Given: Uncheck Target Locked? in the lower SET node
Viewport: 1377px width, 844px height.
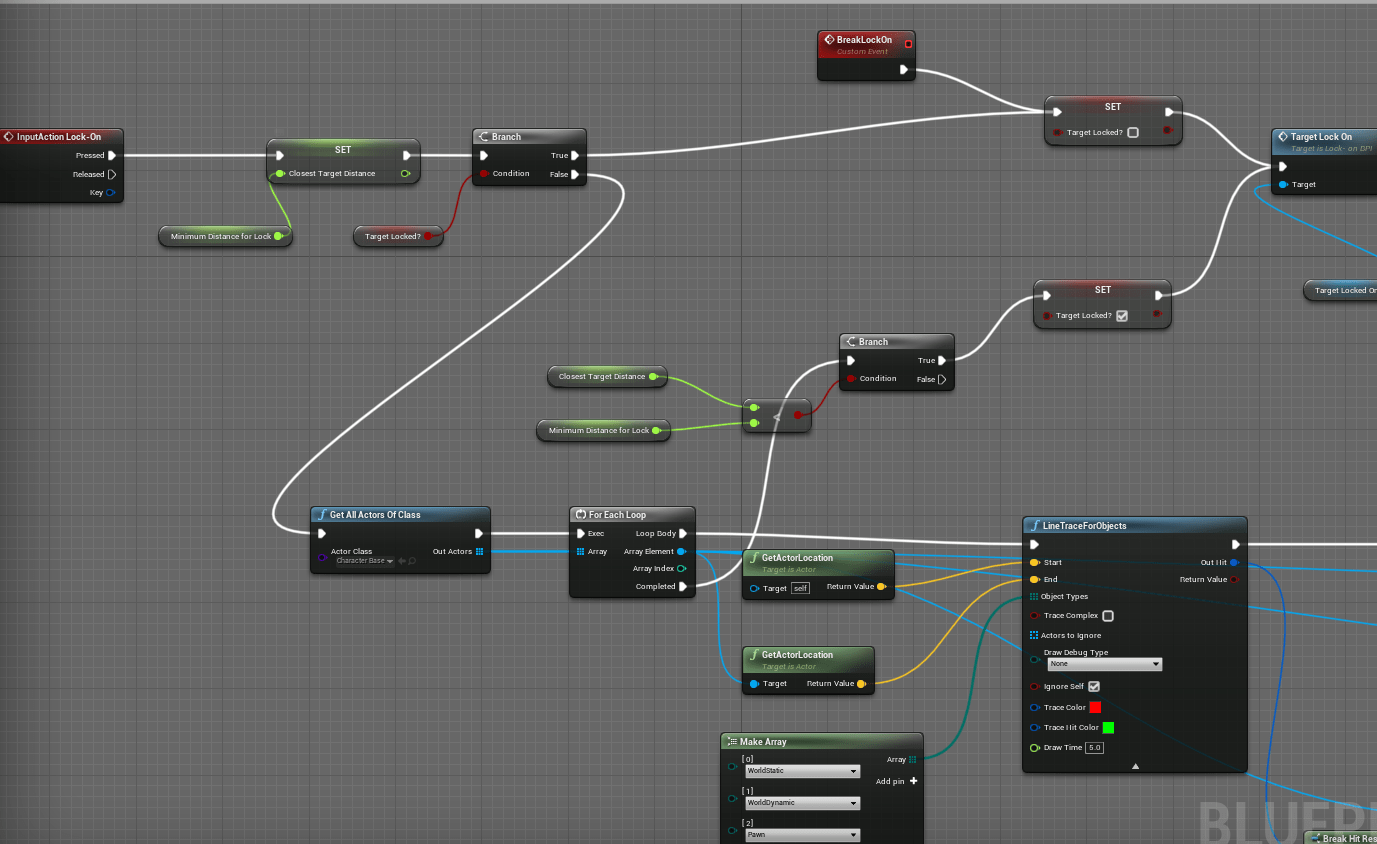Looking at the screenshot, I should pyautogui.click(x=1121, y=315).
